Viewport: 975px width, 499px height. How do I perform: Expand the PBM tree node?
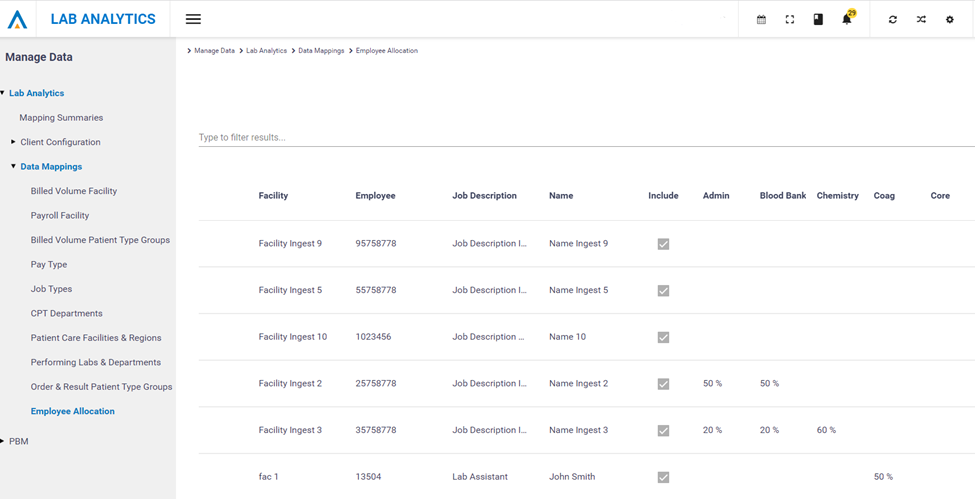pos(3,440)
